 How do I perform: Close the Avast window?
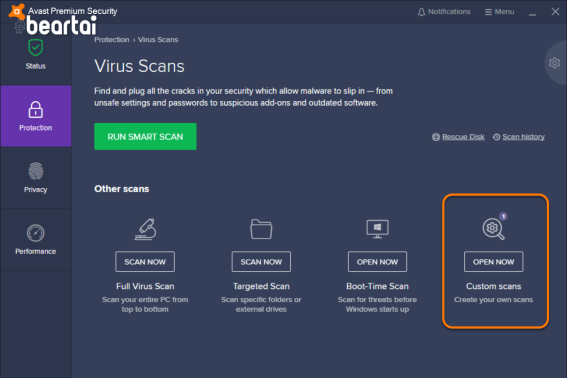tap(555, 12)
